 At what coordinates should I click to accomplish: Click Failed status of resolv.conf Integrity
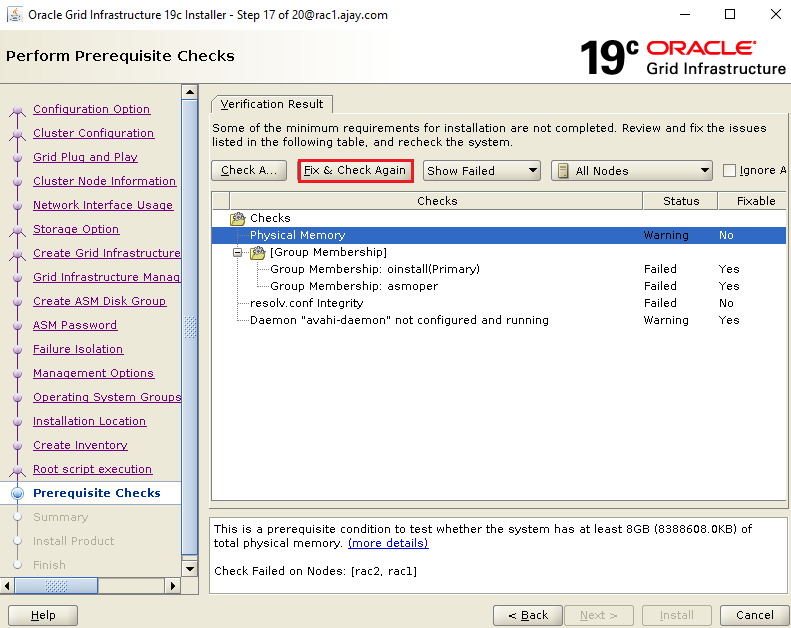[x=660, y=303]
